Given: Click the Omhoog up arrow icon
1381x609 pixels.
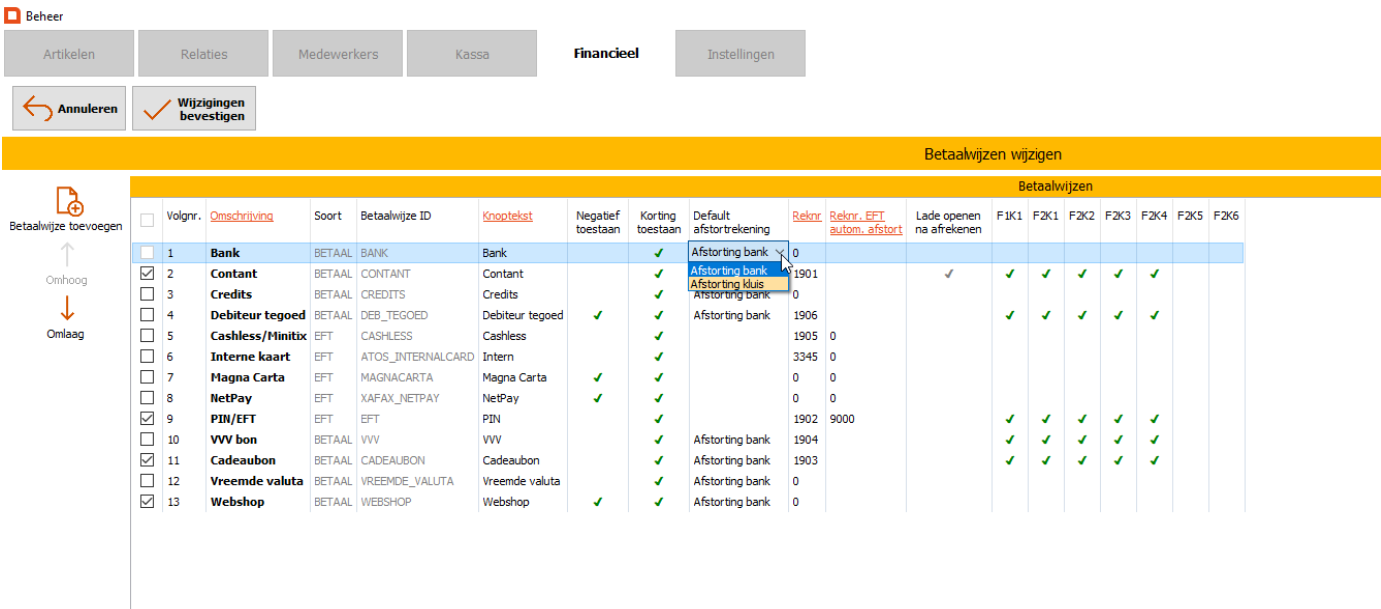Looking at the screenshot, I should click(x=67, y=254).
